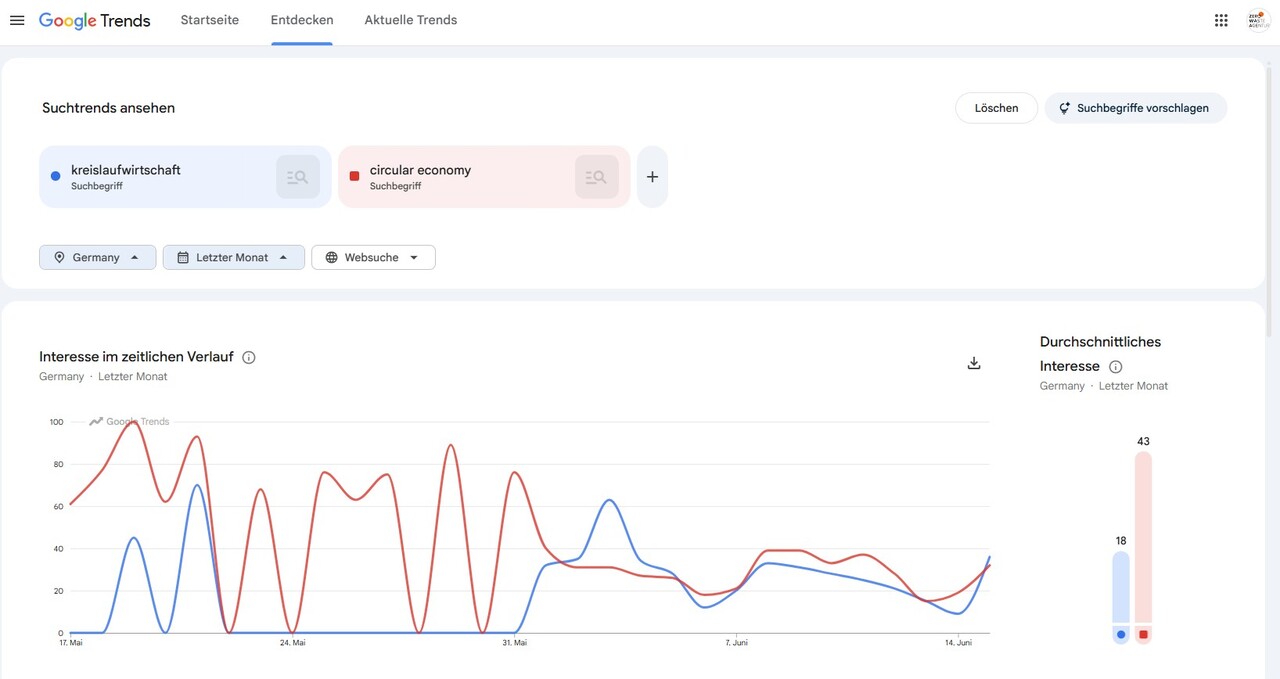Open search options for circular economy term
1280x679 pixels.
pyautogui.click(x=597, y=177)
